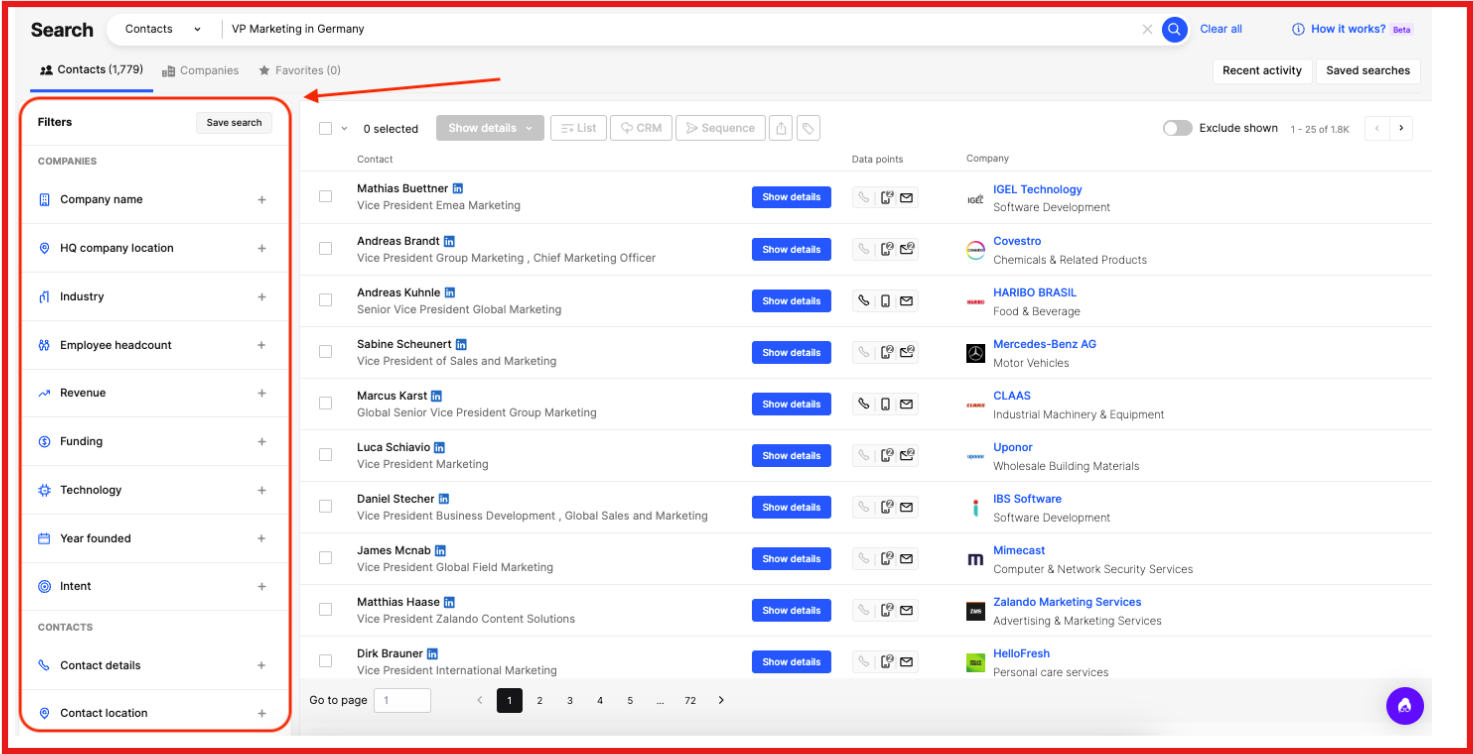Screen dimensions: 1473x754
Task: Open the email icon for Sabine Scheunert
Action: pos(906,352)
